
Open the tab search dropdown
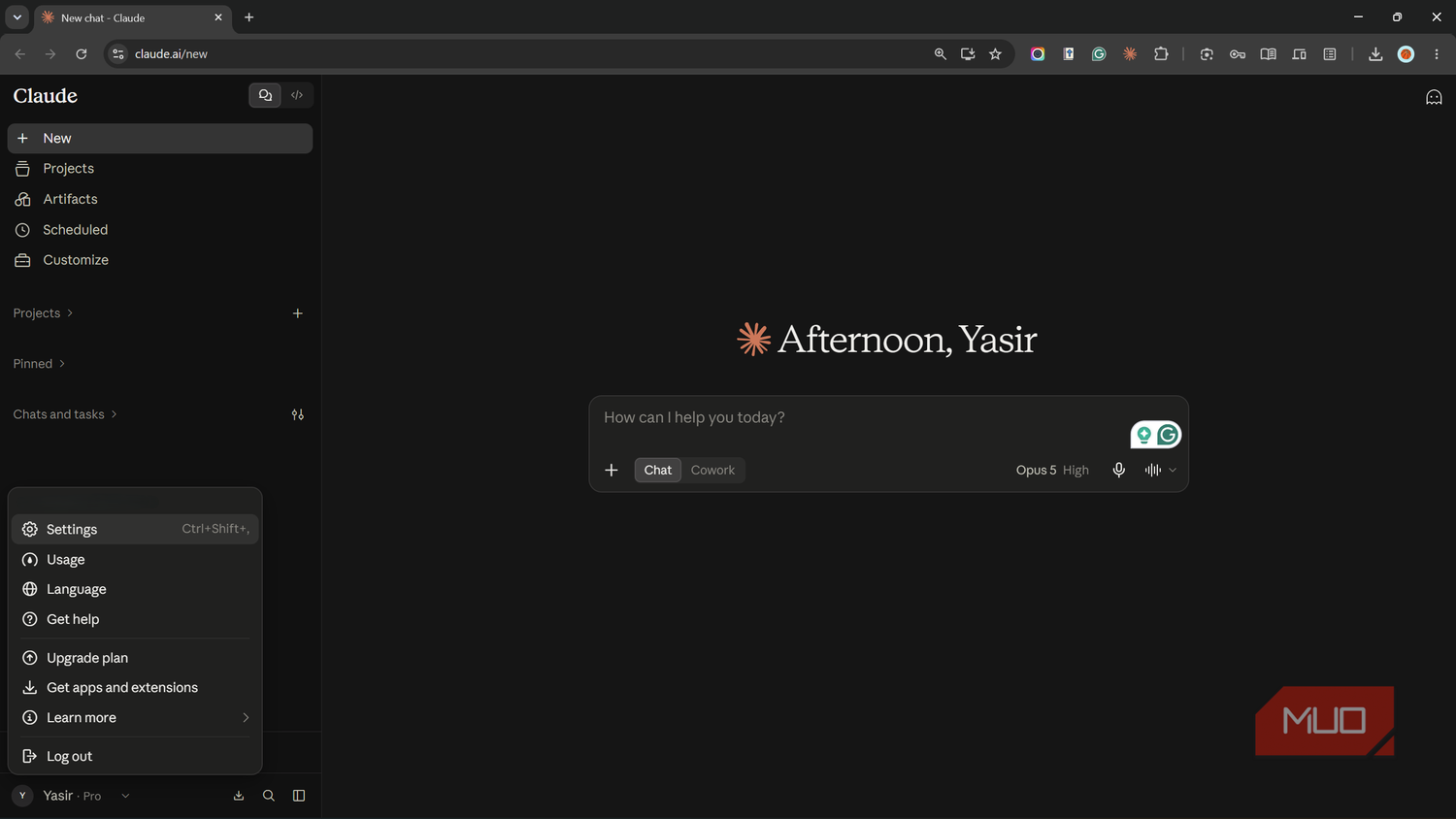point(17,17)
